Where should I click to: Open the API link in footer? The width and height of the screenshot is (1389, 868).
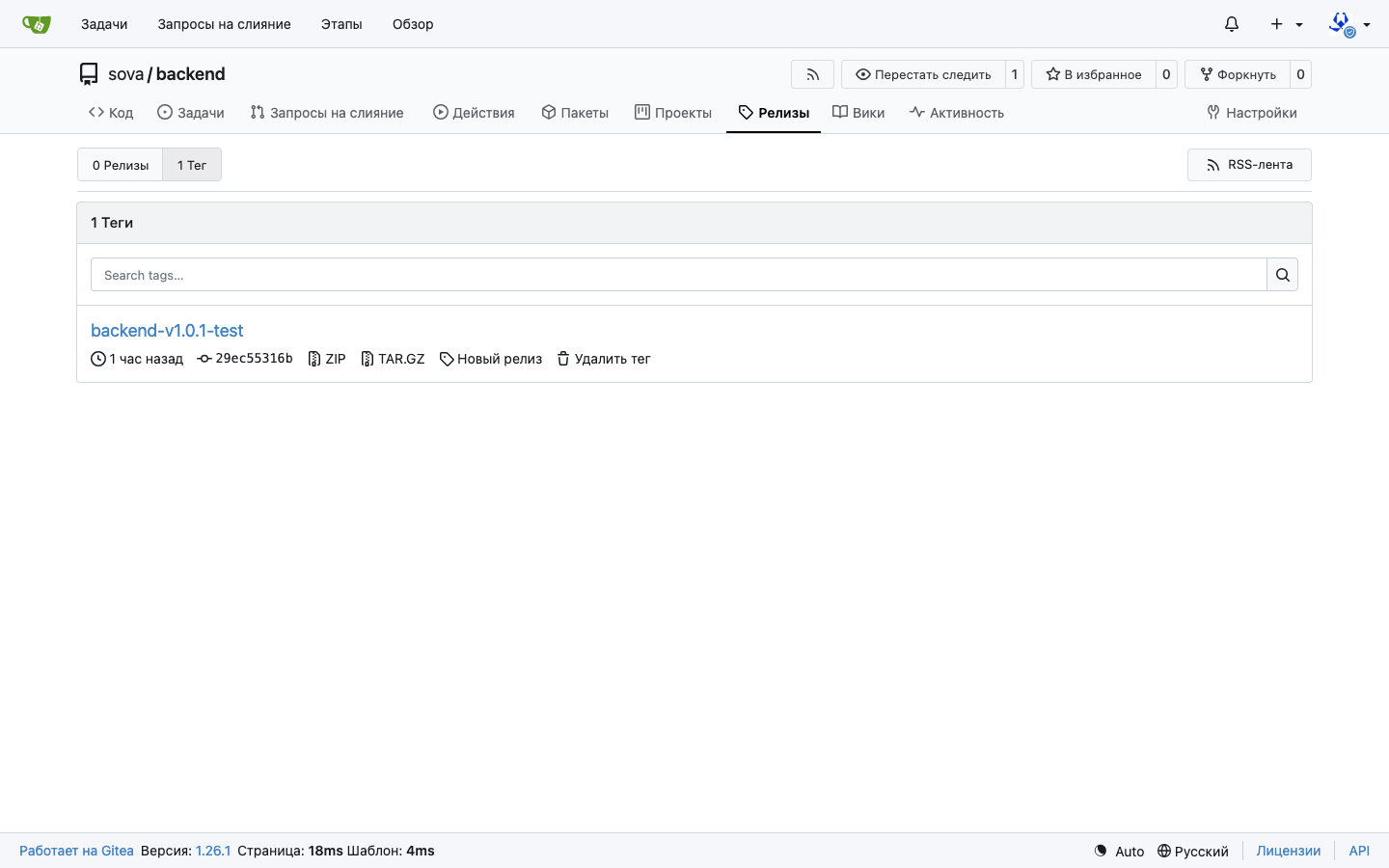tap(1359, 851)
